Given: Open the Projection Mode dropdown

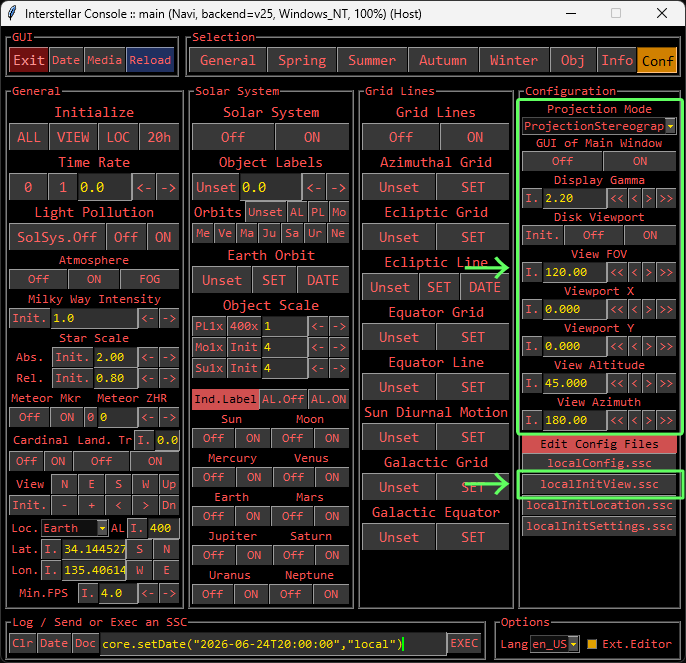Looking at the screenshot, I should coord(670,126).
